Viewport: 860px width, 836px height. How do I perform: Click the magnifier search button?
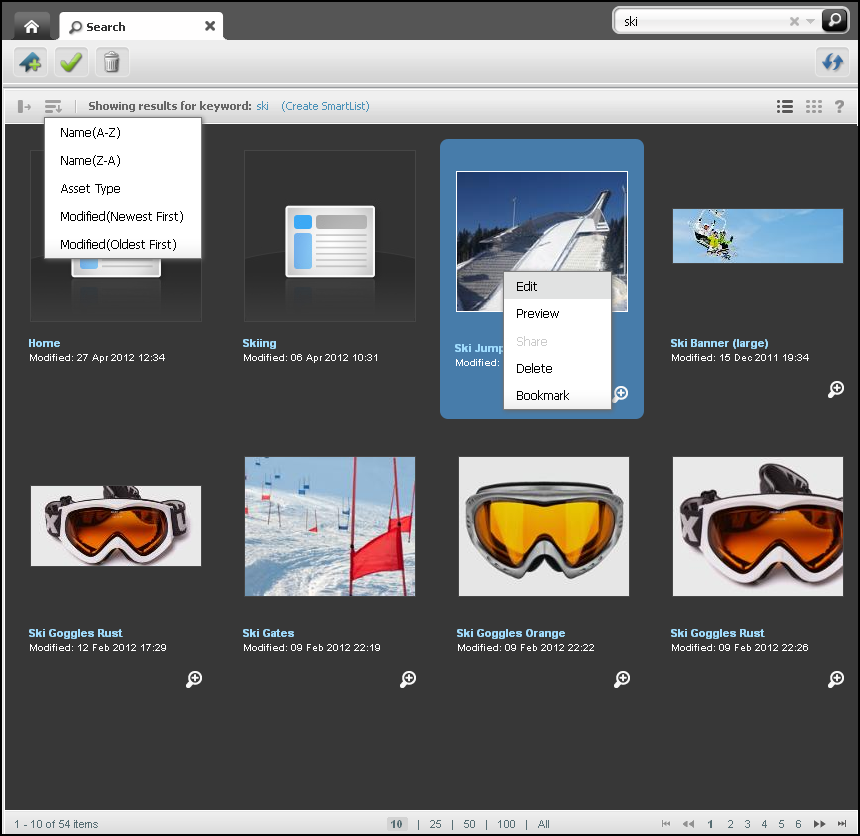pos(834,21)
